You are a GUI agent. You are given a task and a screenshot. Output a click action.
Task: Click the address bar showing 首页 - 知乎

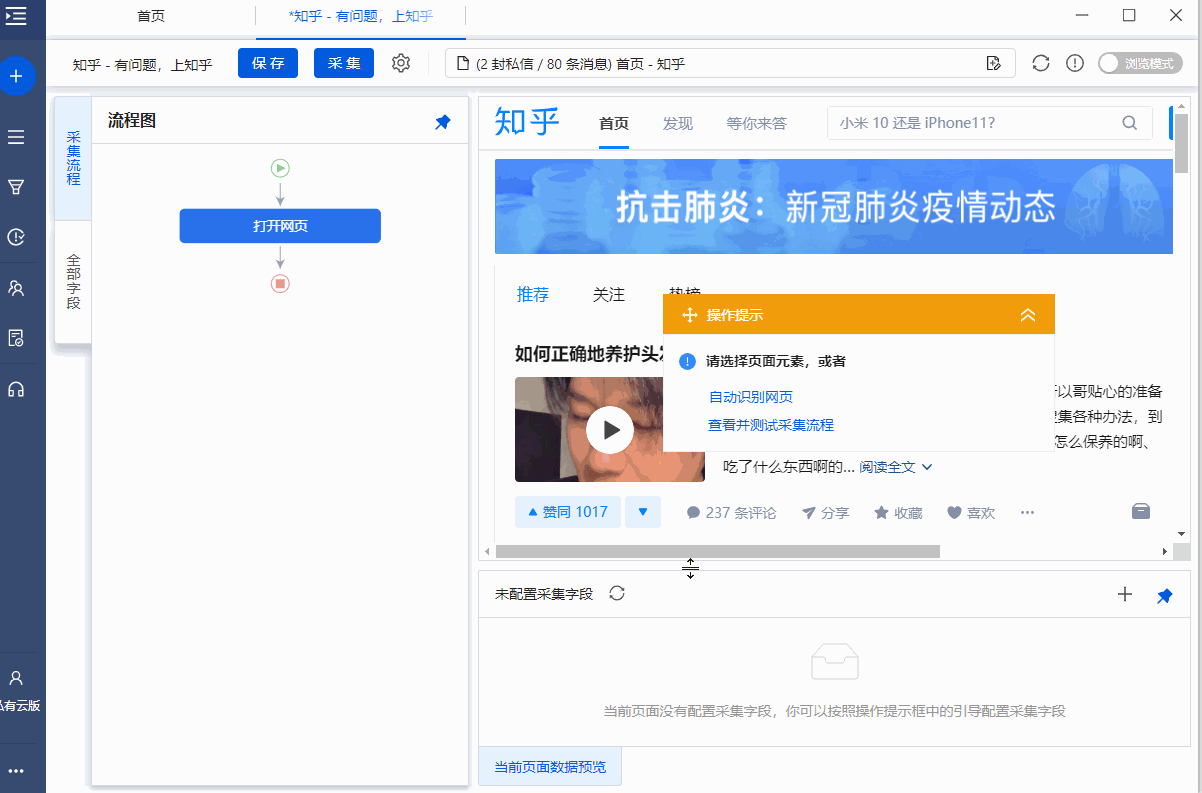coord(730,63)
